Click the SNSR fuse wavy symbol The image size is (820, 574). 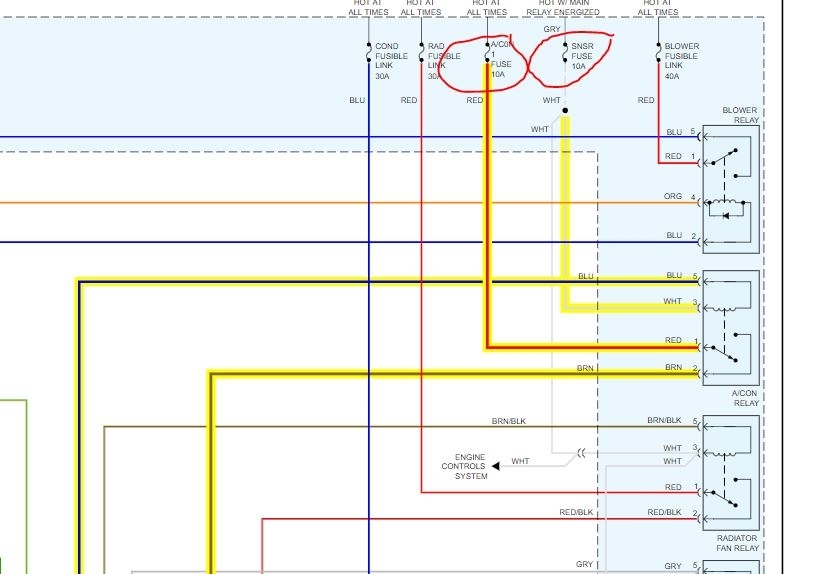tap(565, 53)
